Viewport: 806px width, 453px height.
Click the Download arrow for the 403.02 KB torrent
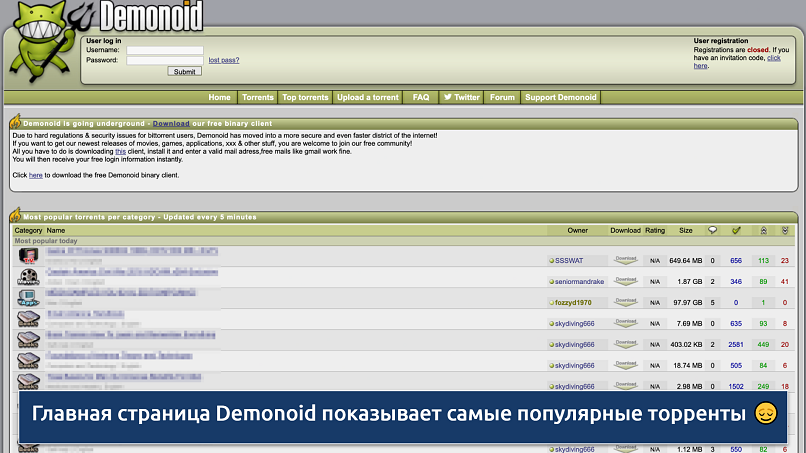(x=625, y=344)
